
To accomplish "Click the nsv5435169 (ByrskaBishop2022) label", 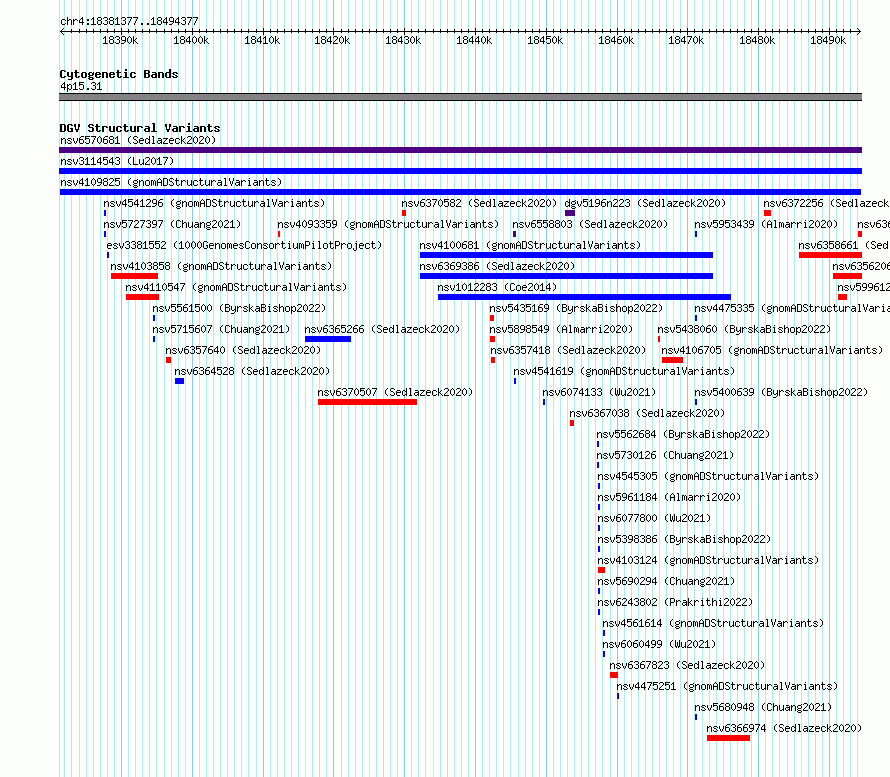I will [x=576, y=308].
